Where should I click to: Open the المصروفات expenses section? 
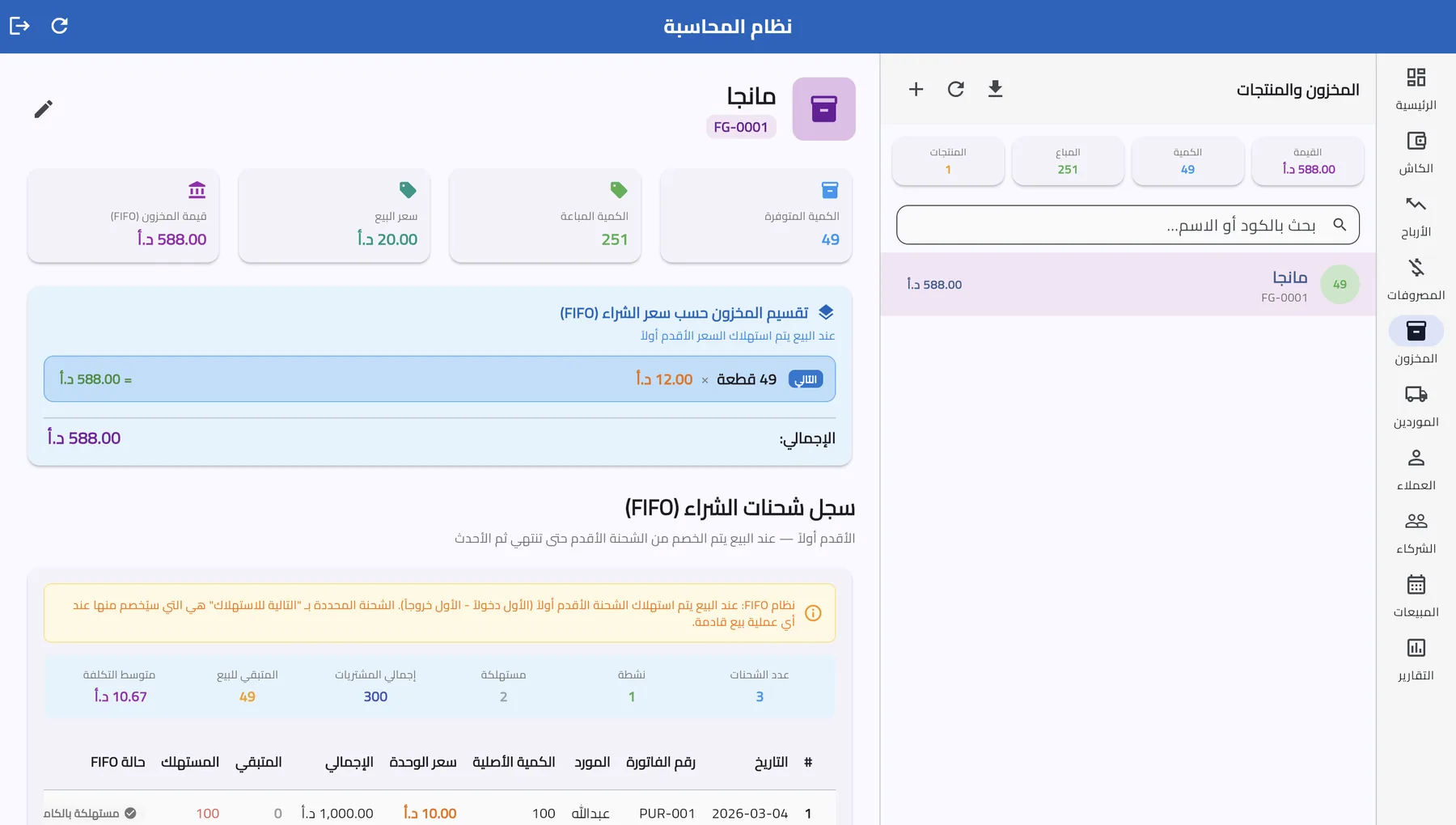(x=1416, y=279)
